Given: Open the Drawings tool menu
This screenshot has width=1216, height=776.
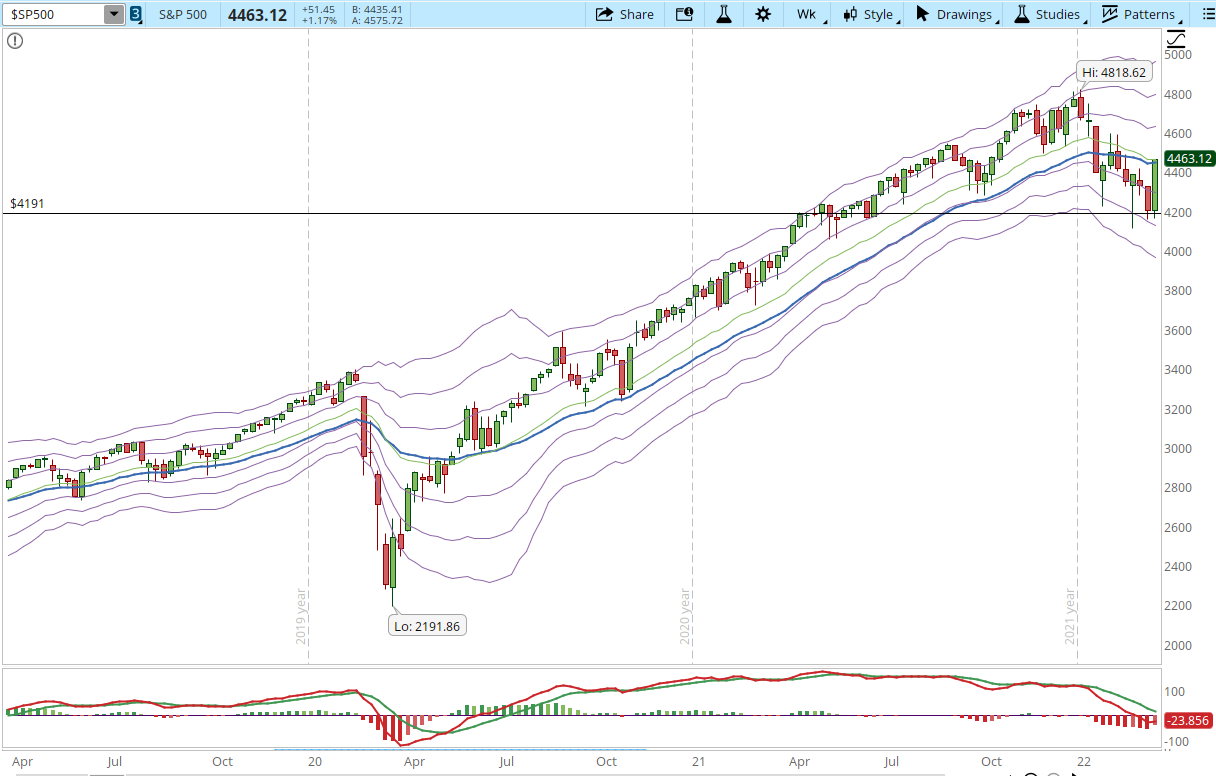Looking at the screenshot, I should coord(957,14).
